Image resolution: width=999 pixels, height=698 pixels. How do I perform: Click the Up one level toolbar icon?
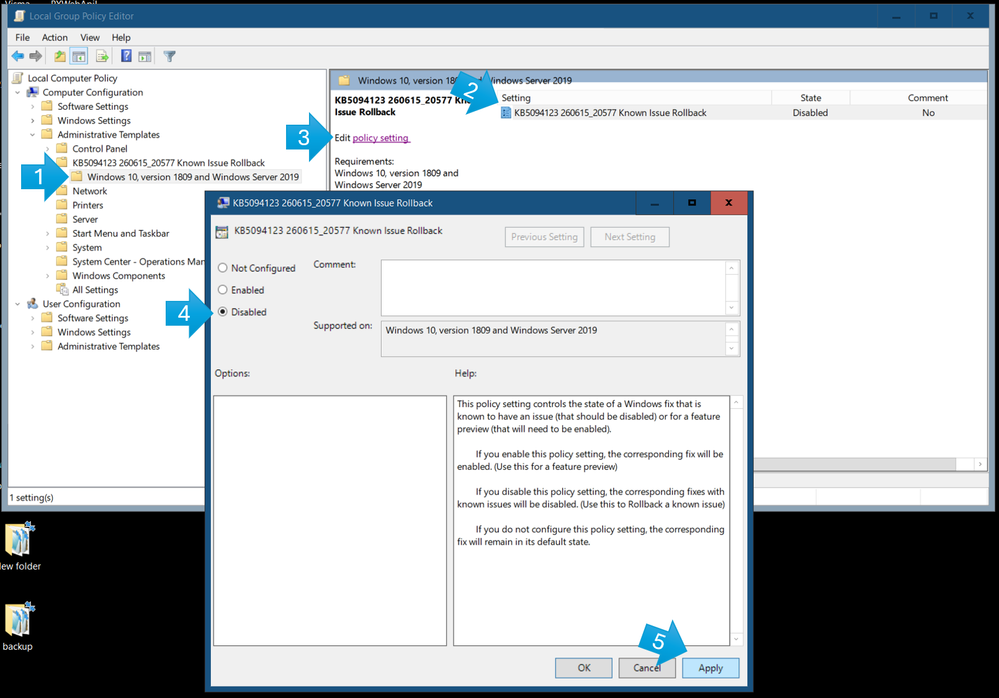[59, 56]
